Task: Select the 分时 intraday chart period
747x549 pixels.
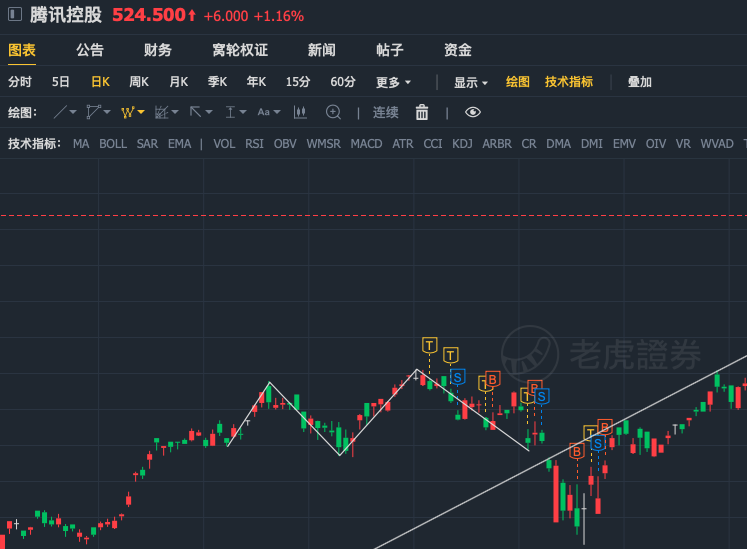Action: (20, 82)
